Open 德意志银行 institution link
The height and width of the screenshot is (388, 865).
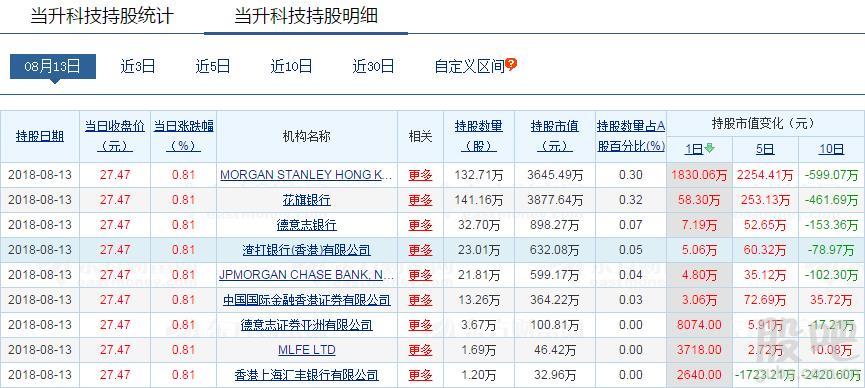pos(307,225)
